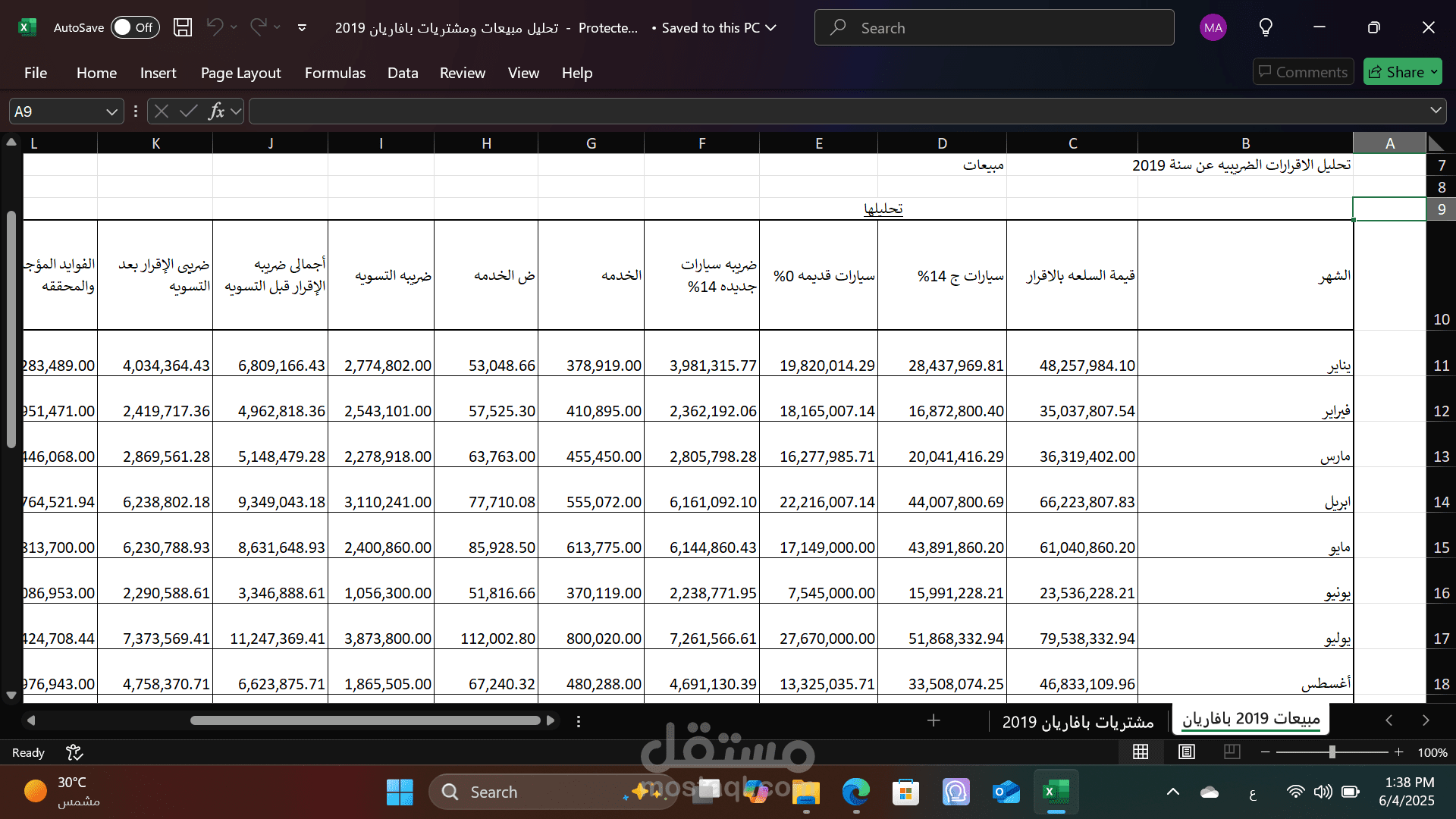Open Microsoft Store from taskbar
Image resolution: width=1456 pixels, height=819 pixels.
click(905, 792)
